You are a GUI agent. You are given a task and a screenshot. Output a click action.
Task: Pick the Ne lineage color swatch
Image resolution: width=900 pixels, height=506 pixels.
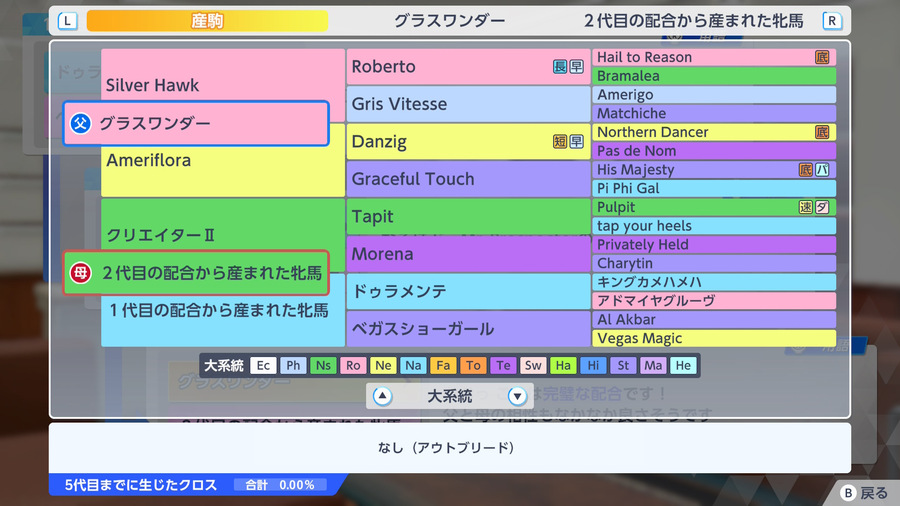tap(383, 365)
